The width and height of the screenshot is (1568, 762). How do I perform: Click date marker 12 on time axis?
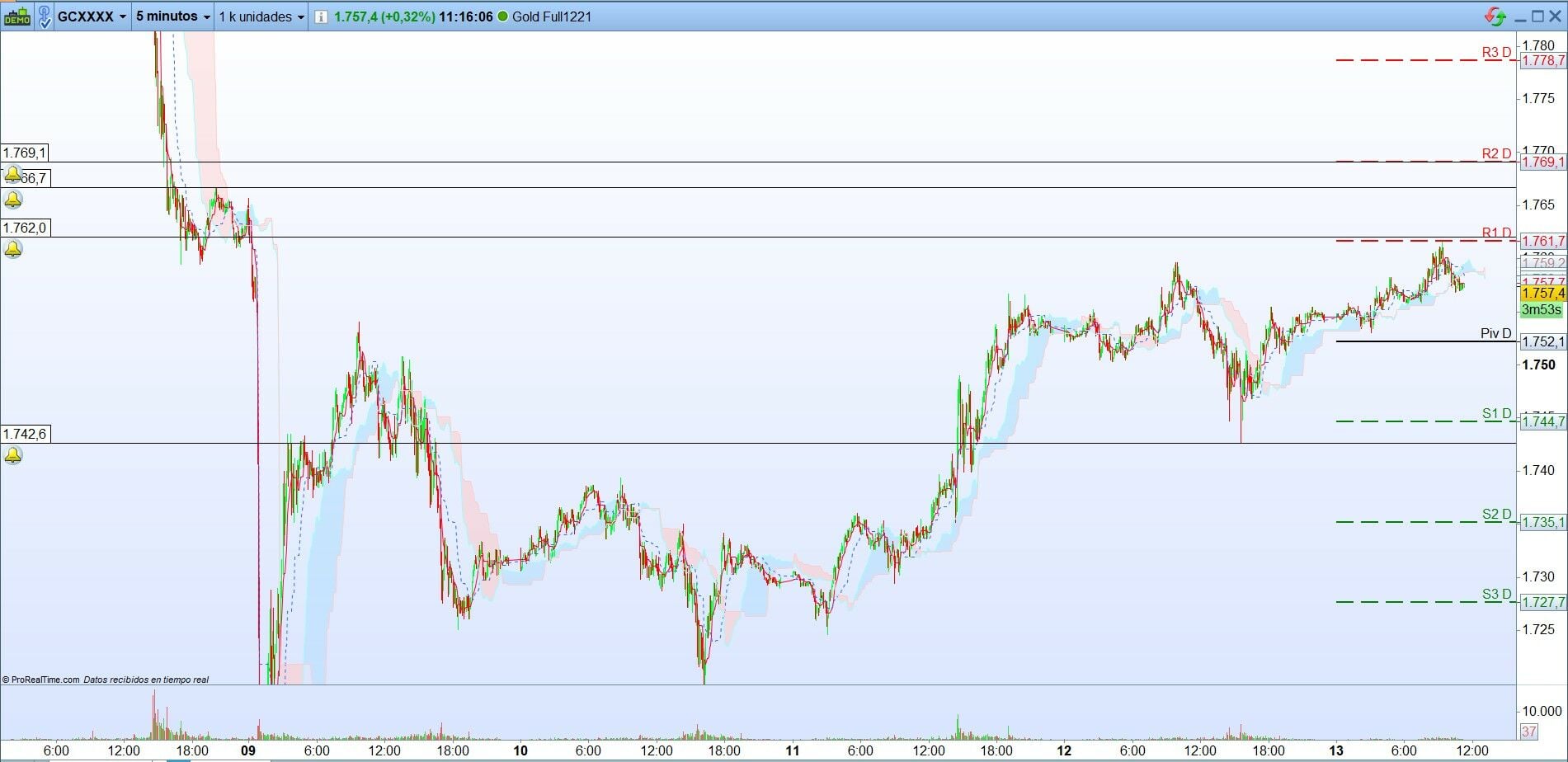click(1065, 750)
